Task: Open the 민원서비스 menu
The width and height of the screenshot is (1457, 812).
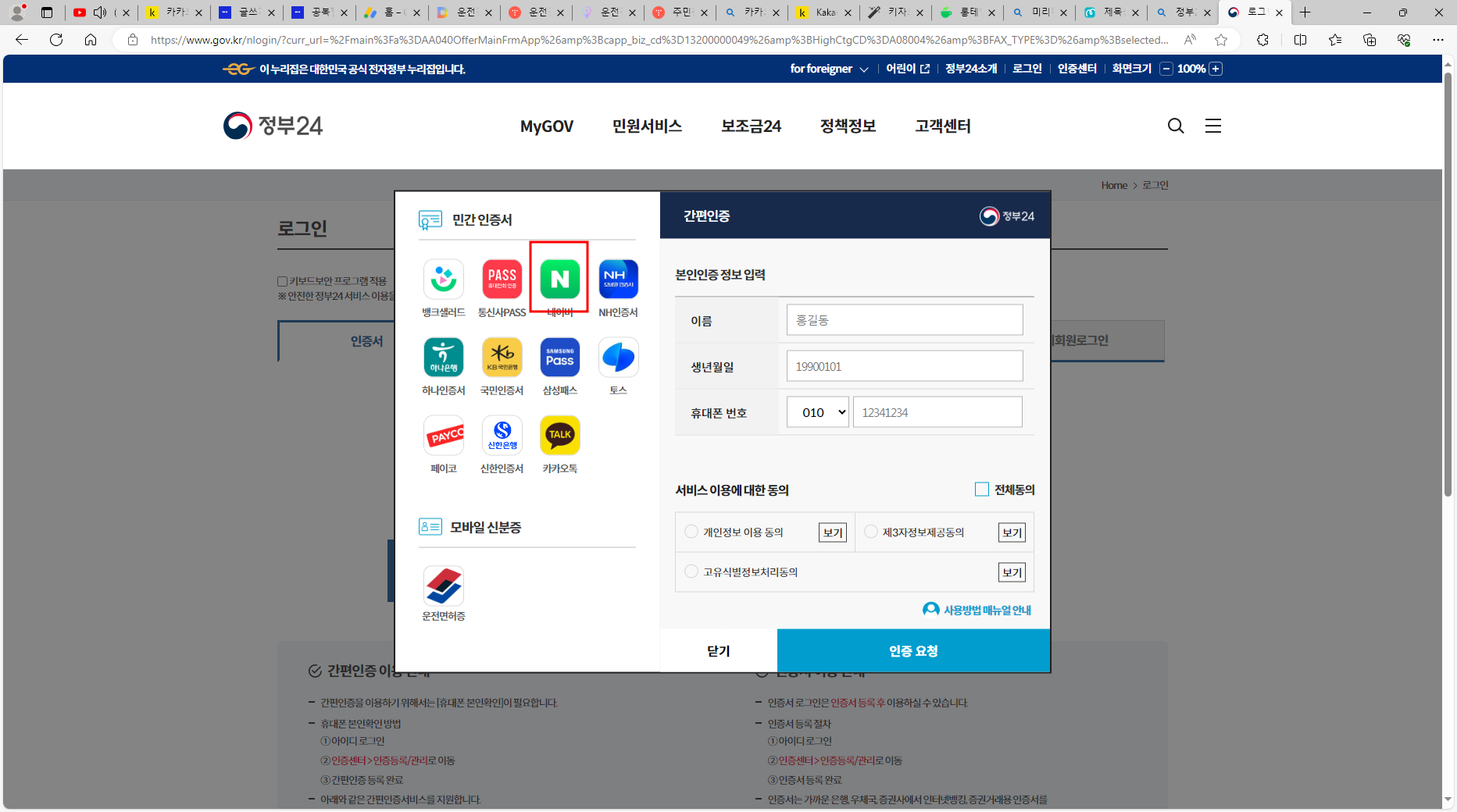Action: point(647,126)
